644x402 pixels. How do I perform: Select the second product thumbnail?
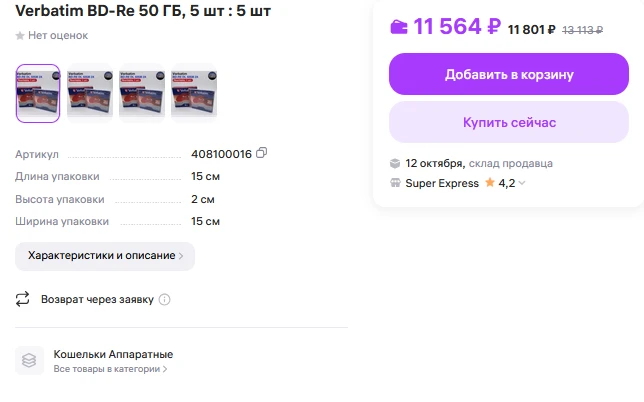click(x=90, y=93)
